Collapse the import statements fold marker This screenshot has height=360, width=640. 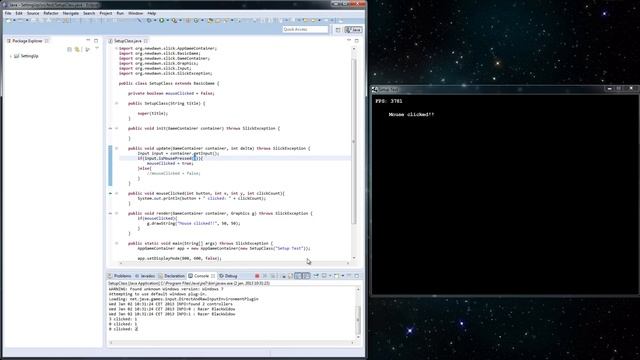(x=116, y=48)
